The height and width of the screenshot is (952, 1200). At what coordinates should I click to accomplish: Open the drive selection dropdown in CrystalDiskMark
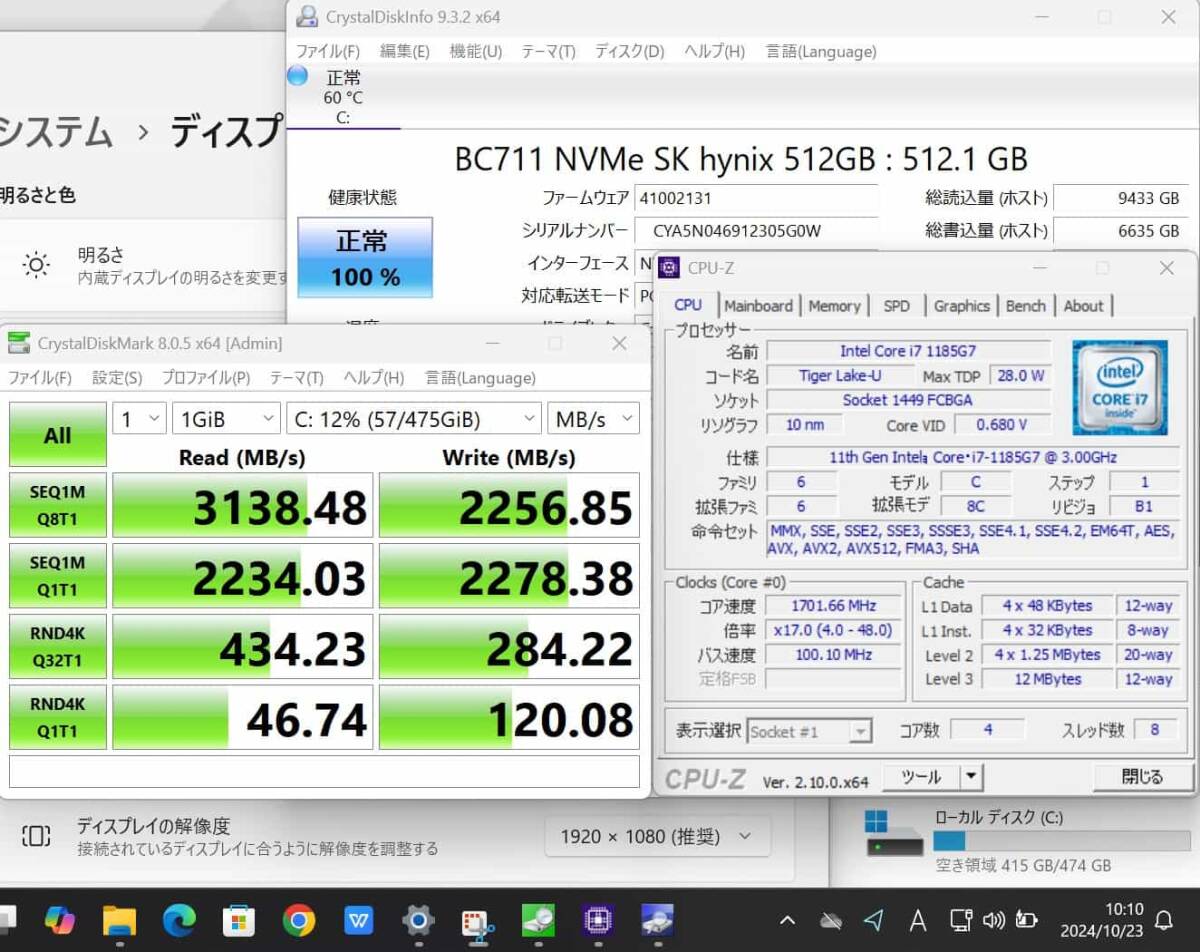413,418
